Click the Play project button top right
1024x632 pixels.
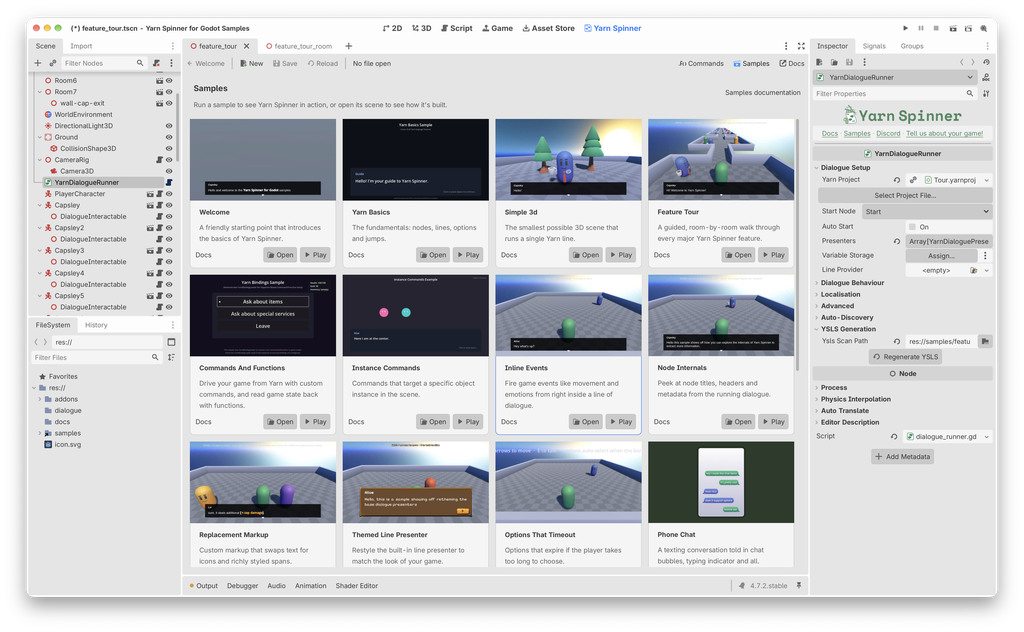point(905,29)
